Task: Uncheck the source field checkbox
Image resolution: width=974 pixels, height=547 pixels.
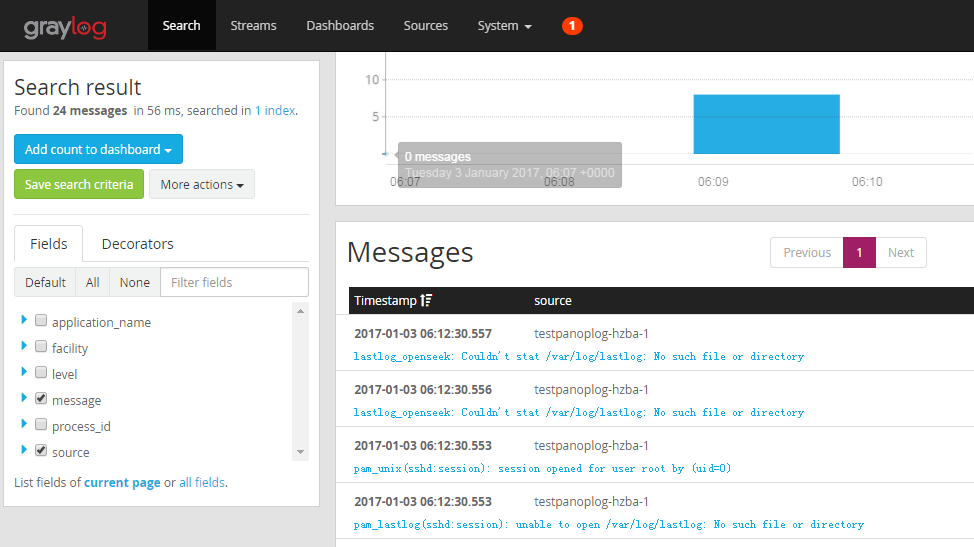Action: [x=41, y=451]
